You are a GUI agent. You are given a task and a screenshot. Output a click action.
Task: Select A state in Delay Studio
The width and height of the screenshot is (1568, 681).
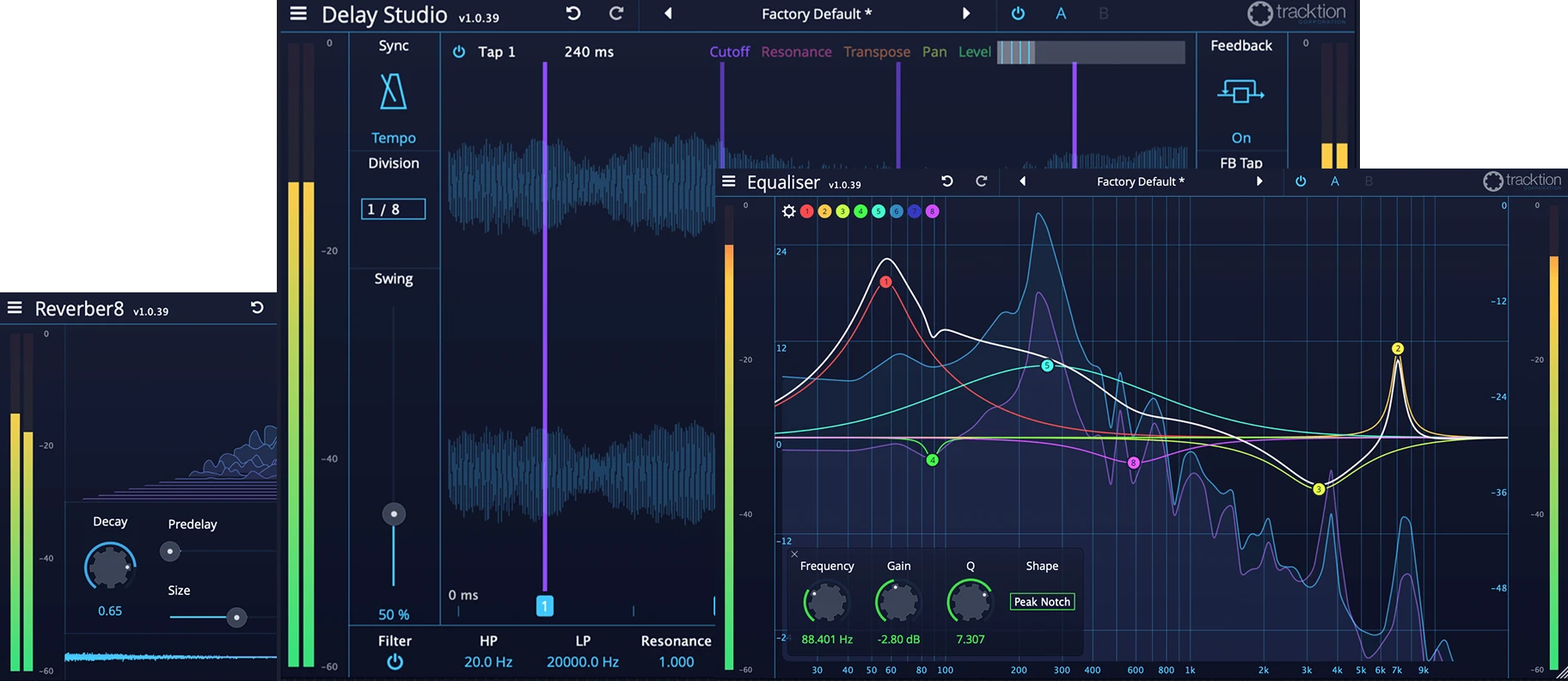pyautogui.click(x=1061, y=14)
